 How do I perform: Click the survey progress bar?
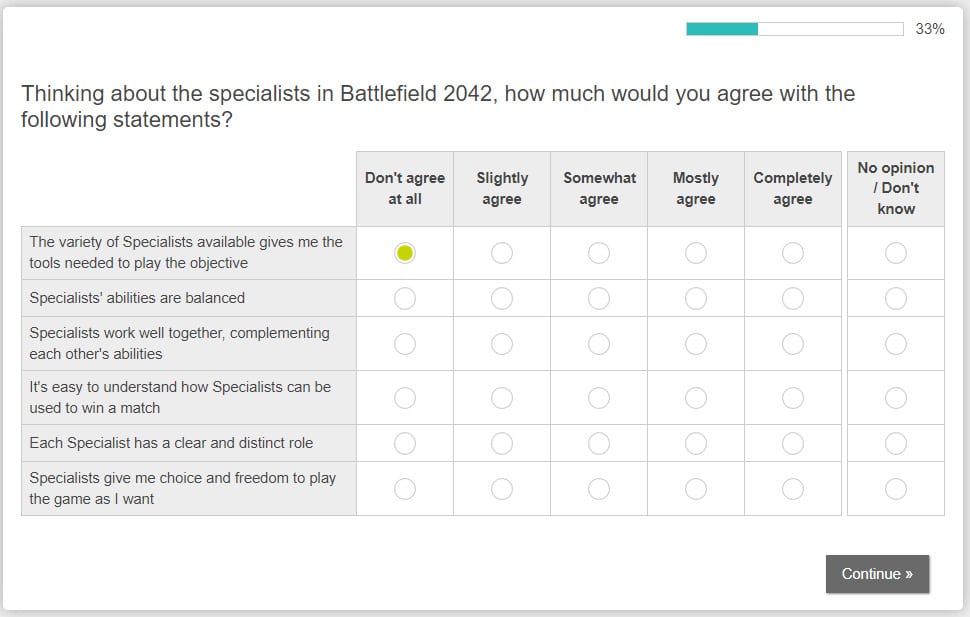[x=794, y=29]
